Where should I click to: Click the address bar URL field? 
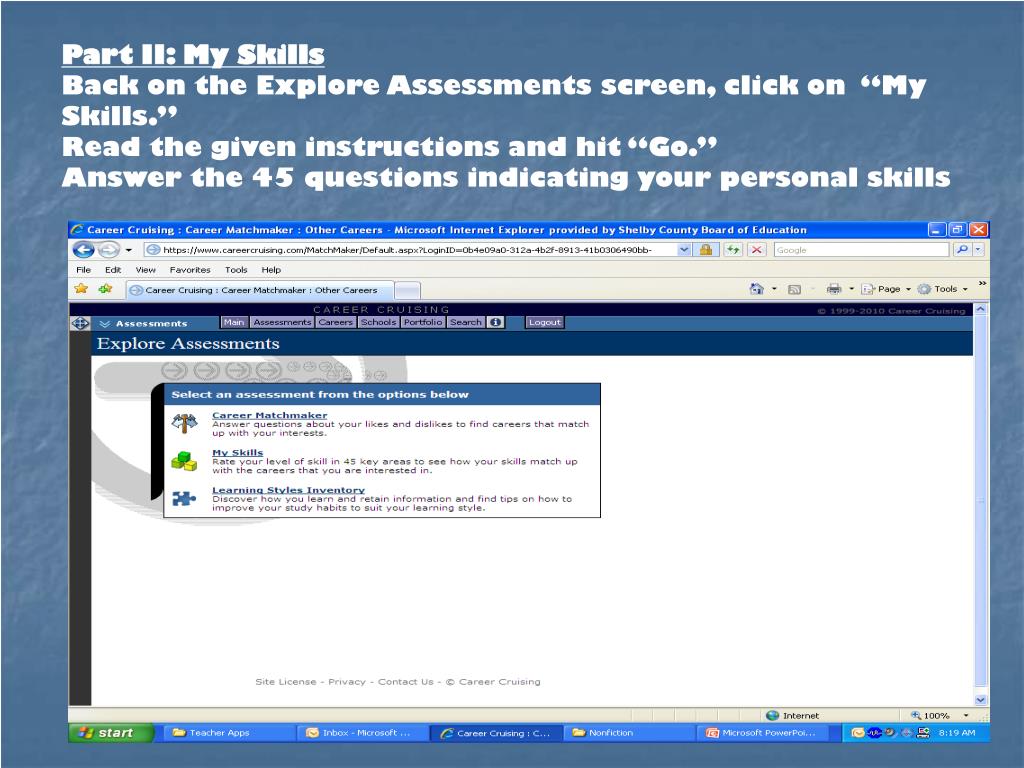point(409,249)
